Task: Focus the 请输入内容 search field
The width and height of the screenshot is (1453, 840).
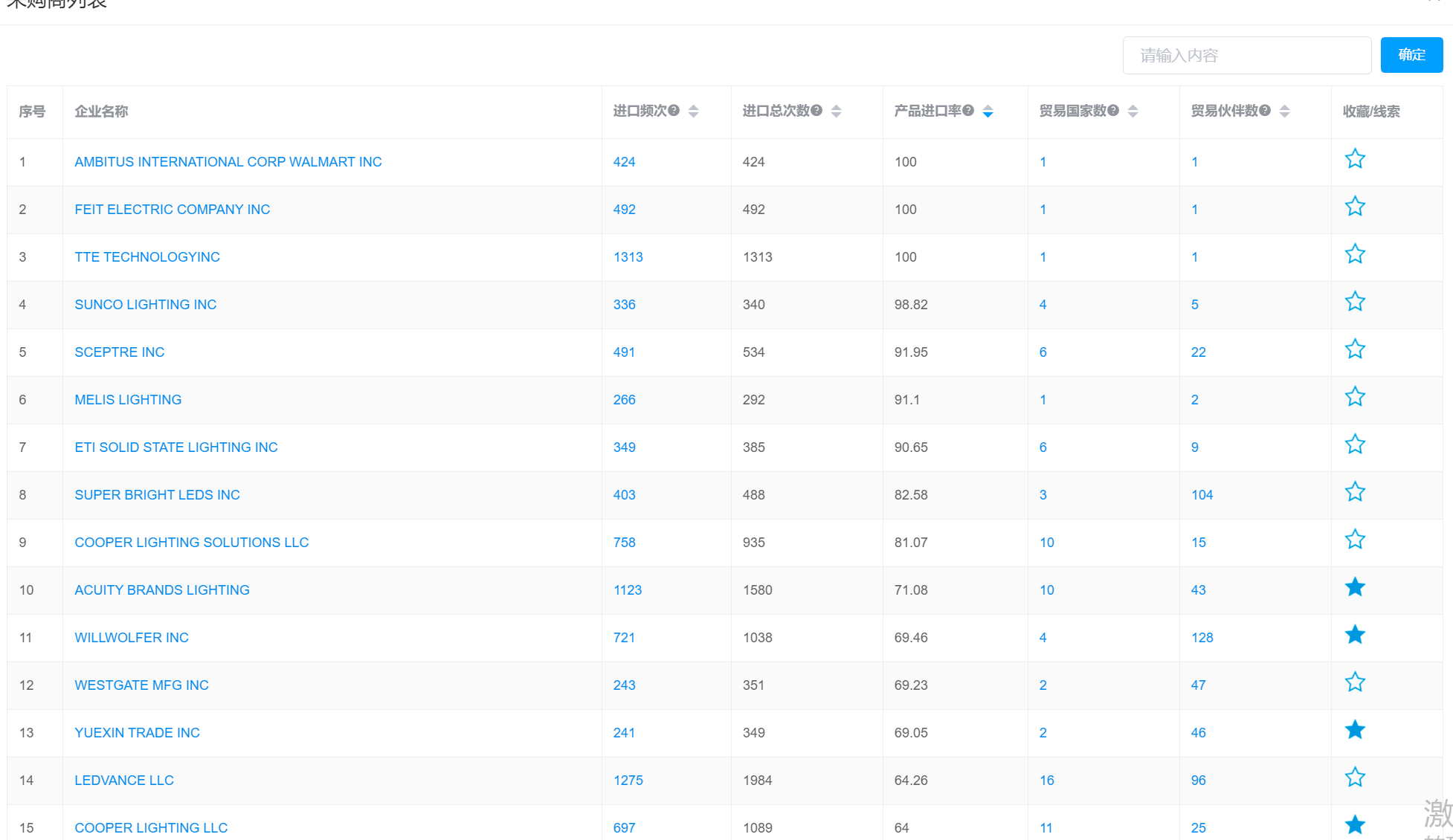Action: point(1247,56)
